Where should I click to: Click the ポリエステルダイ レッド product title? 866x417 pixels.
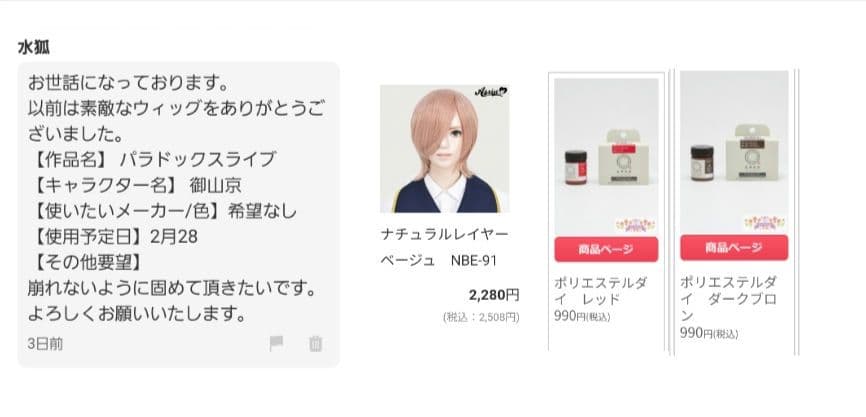click(x=601, y=291)
